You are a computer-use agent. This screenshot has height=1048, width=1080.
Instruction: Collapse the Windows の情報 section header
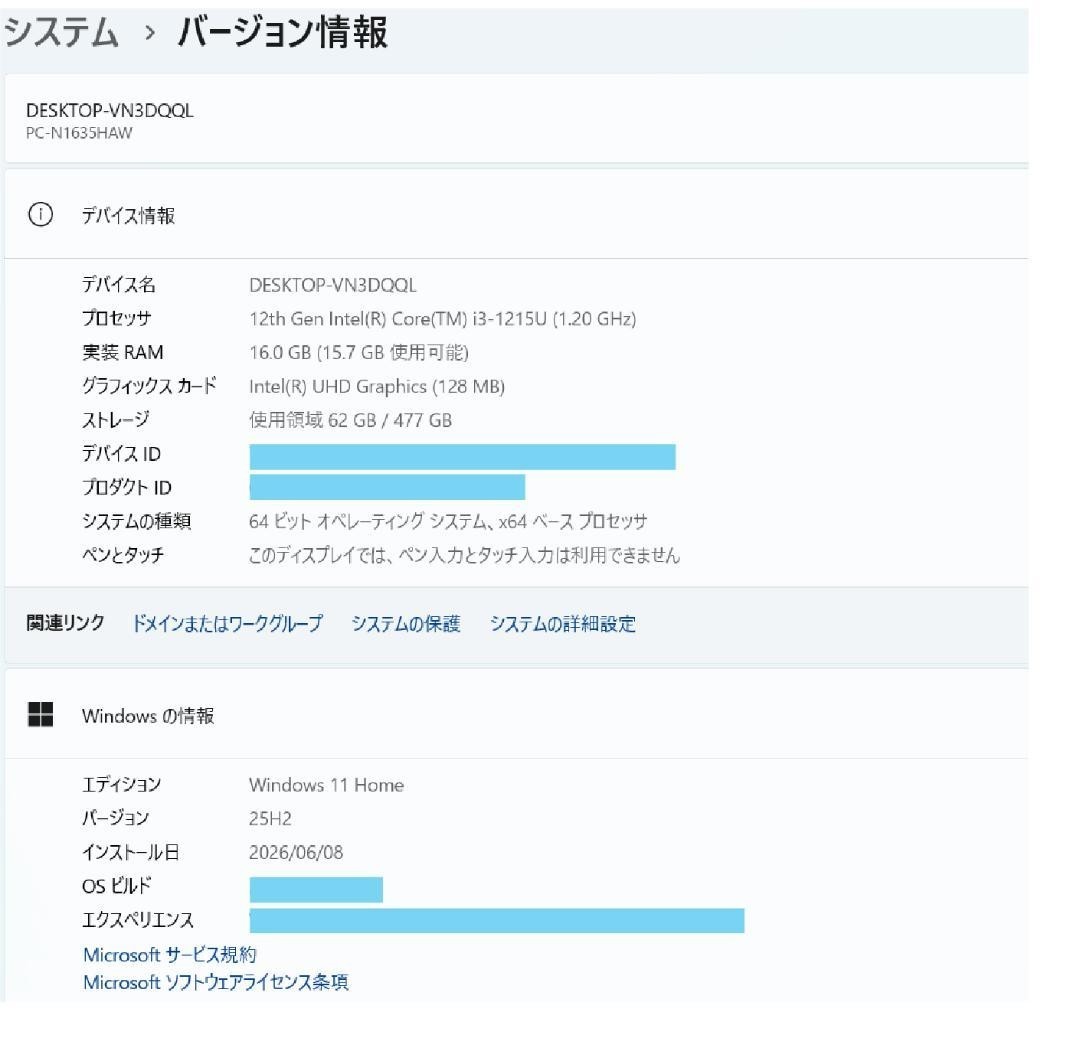coord(517,715)
